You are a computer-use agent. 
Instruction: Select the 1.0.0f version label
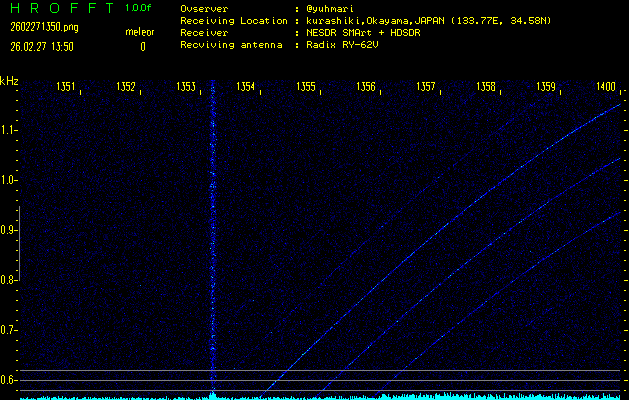coord(139,8)
